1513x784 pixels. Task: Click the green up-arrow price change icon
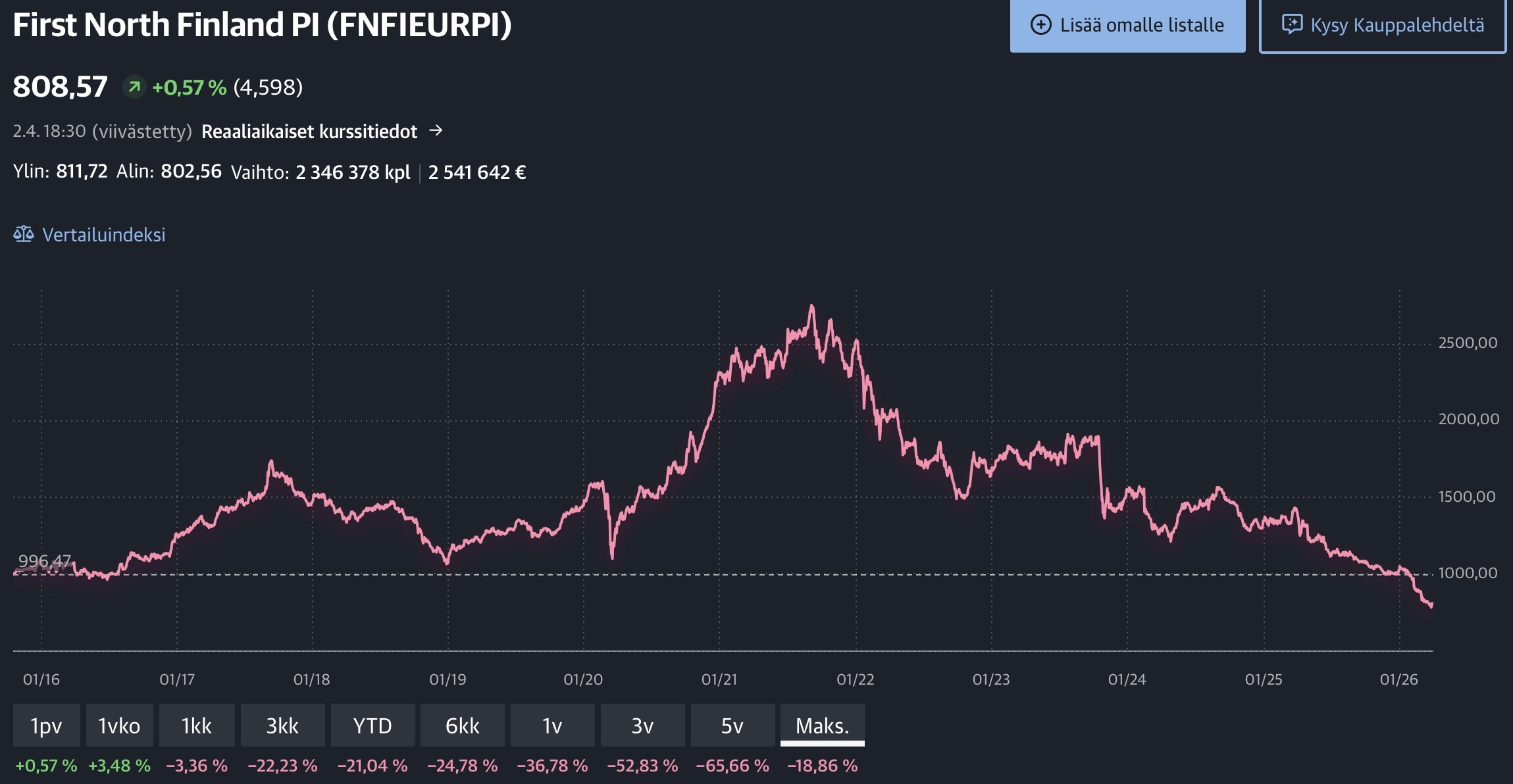click(134, 87)
